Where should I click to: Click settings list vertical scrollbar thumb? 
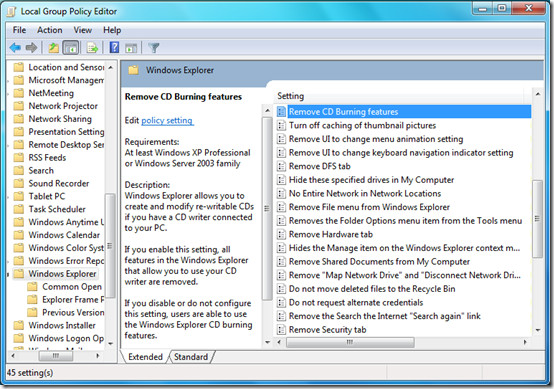coord(537,219)
